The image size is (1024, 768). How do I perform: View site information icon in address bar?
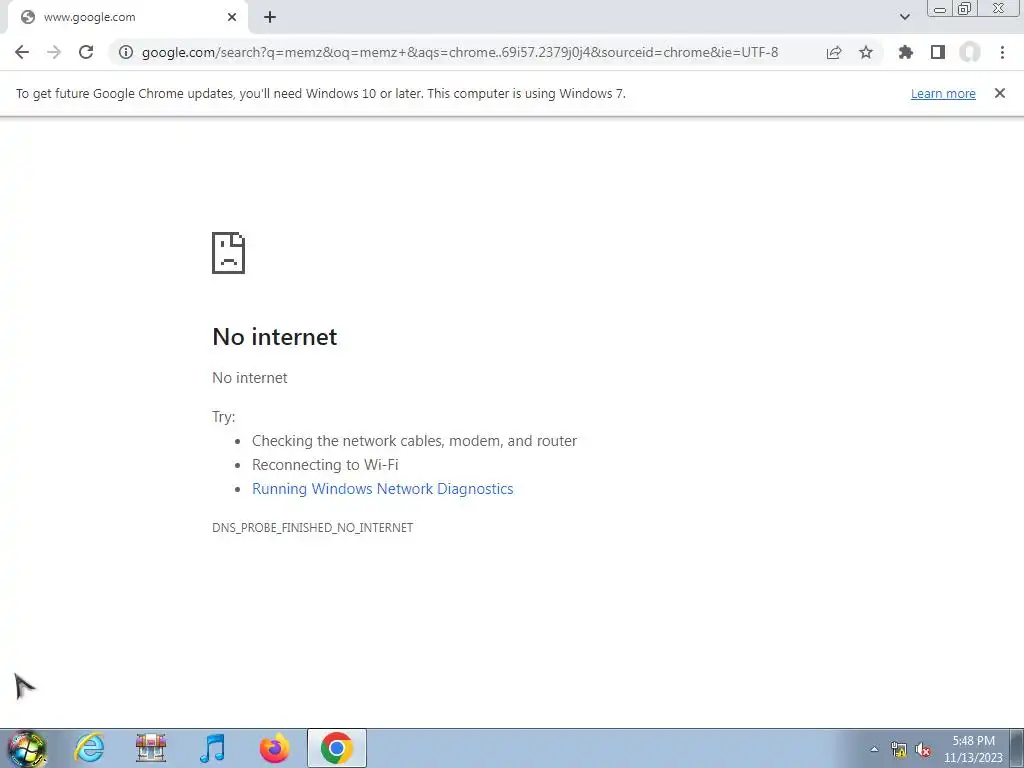[x=126, y=52]
